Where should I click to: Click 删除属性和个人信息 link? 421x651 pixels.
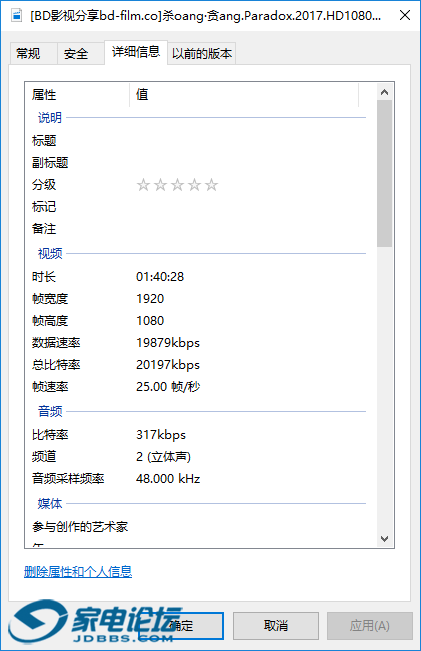[x=78, y=572]
